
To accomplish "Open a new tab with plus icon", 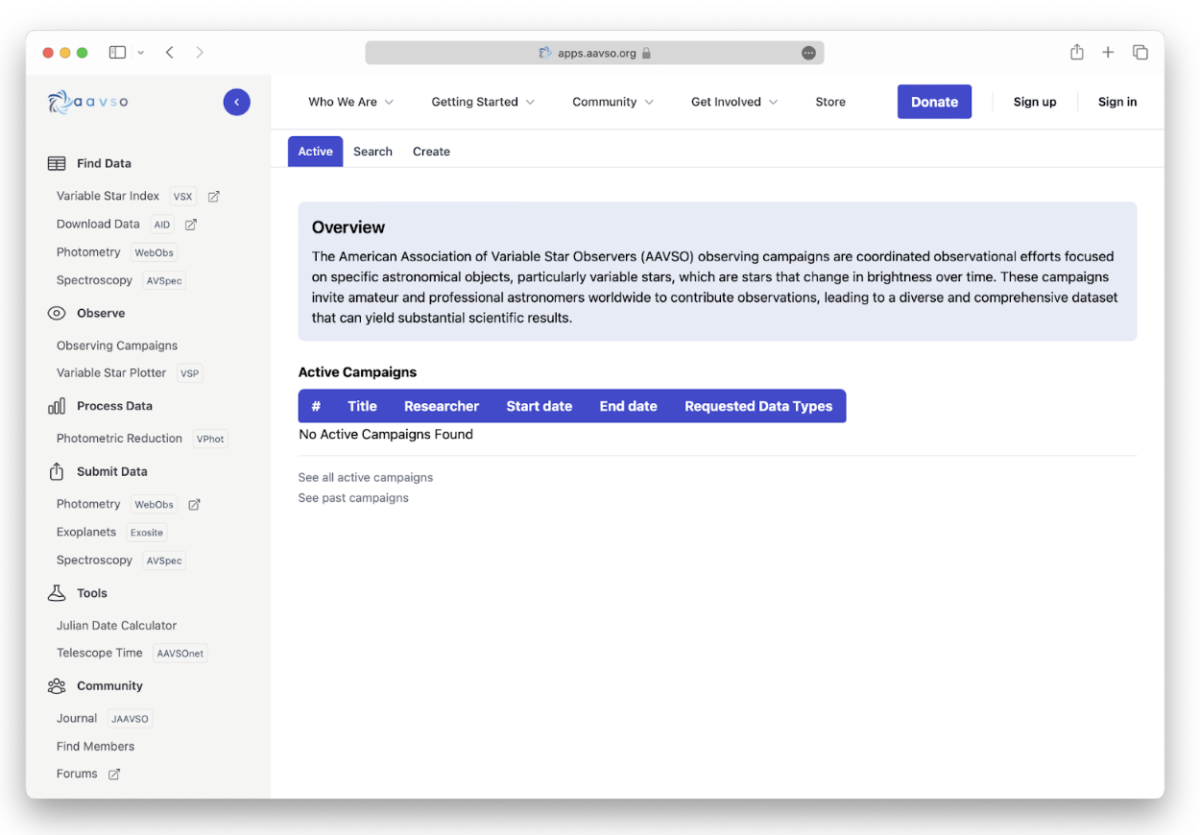I will click(1108, 52).
